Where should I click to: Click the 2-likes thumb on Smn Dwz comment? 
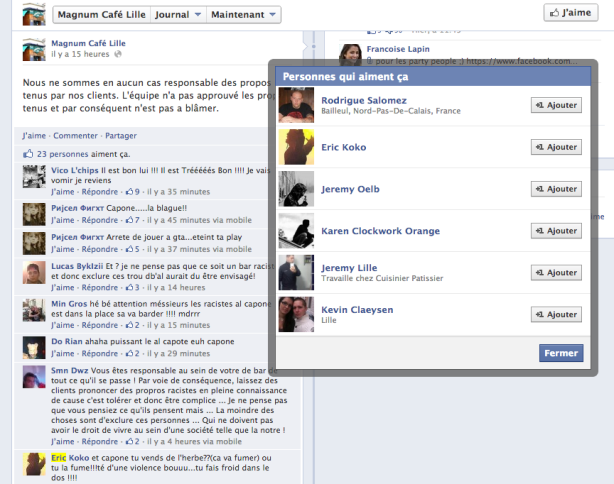coord(129,441)
